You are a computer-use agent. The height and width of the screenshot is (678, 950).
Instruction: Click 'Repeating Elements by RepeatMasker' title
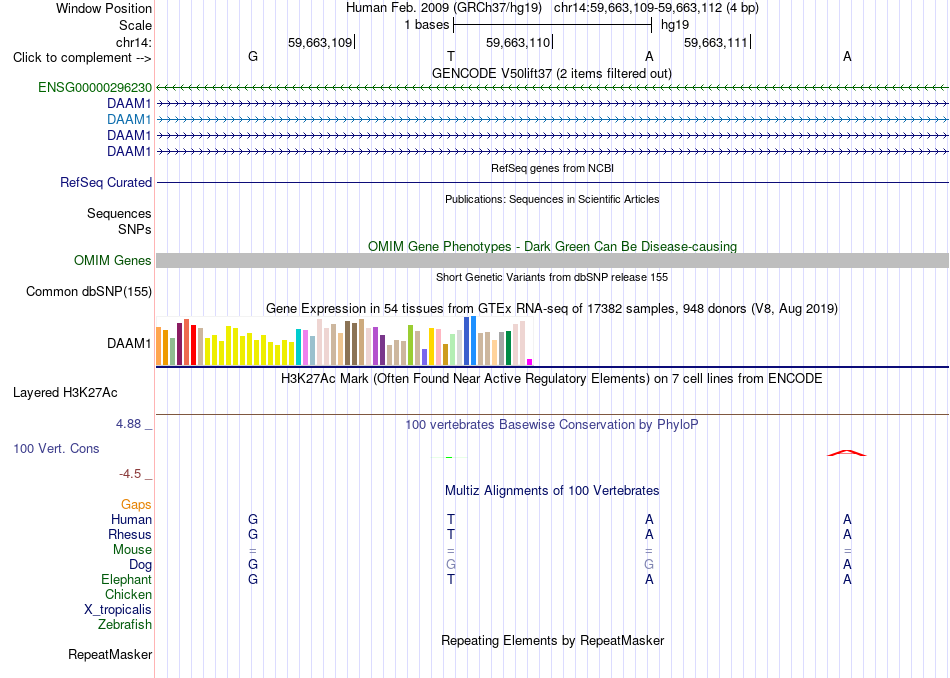(552, 640)
